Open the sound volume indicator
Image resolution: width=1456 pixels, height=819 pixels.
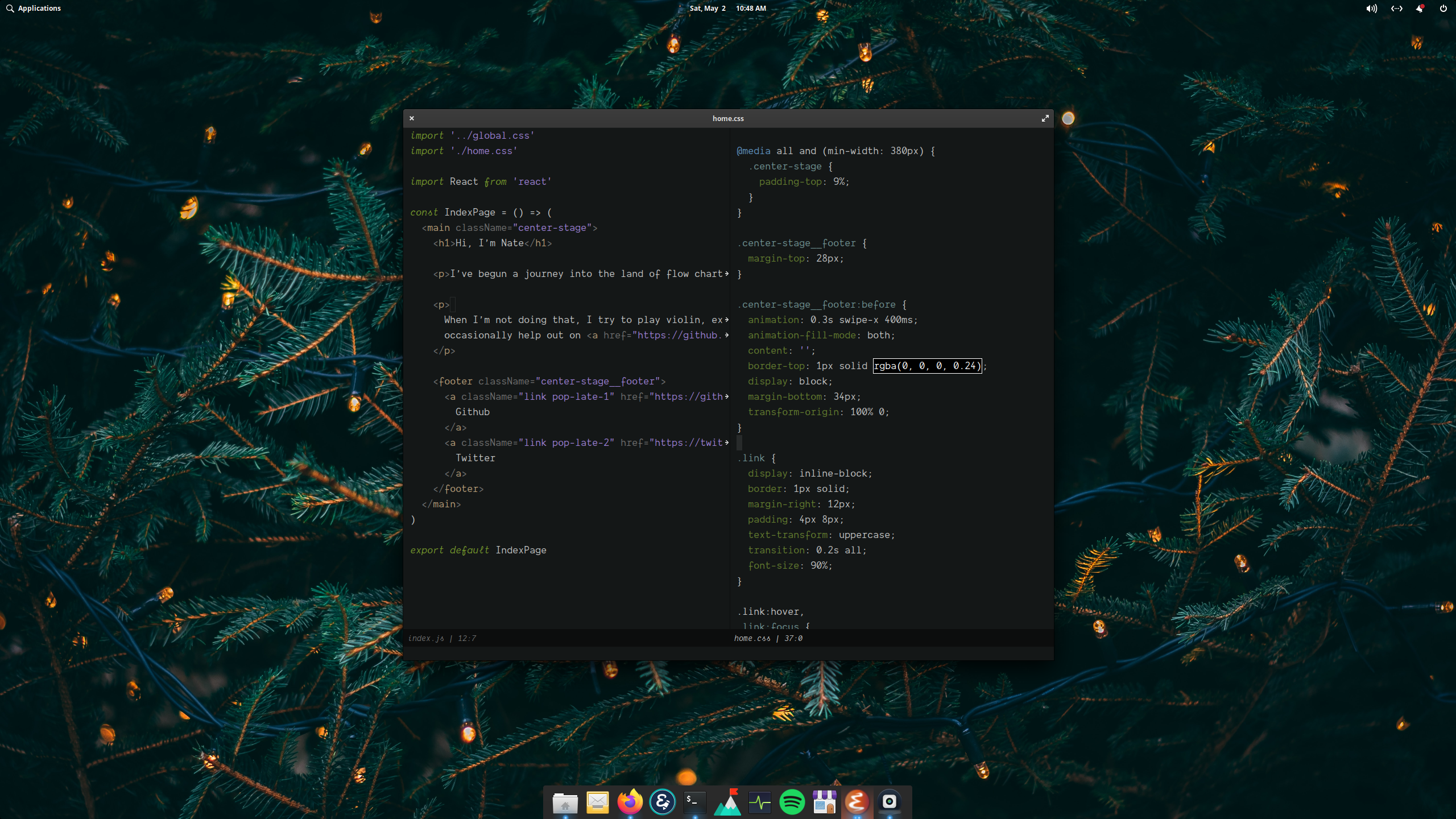click(x=1371, y=9)
